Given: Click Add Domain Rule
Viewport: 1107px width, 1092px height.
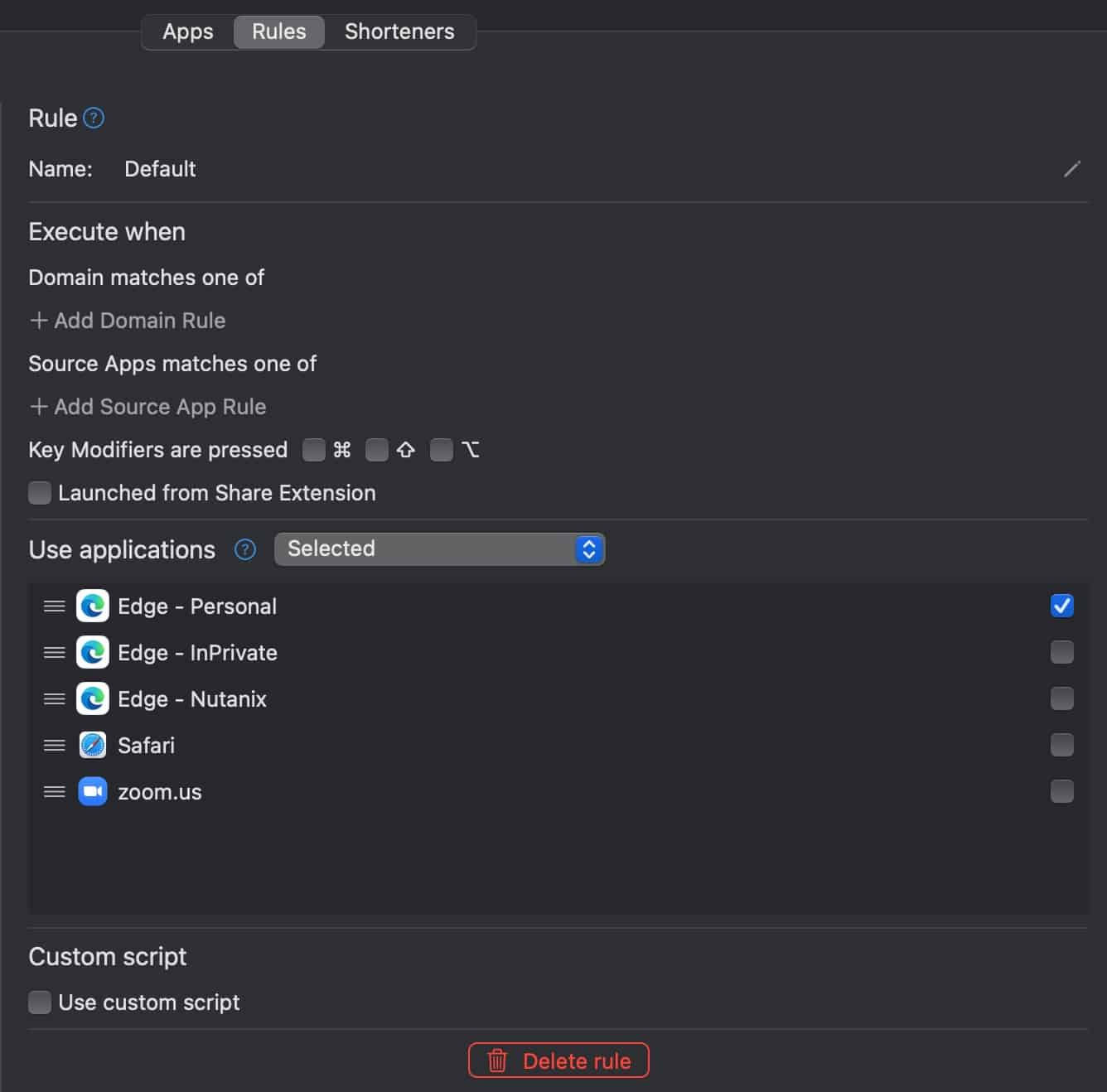Looking at the screenshot, I should [128, 321].
